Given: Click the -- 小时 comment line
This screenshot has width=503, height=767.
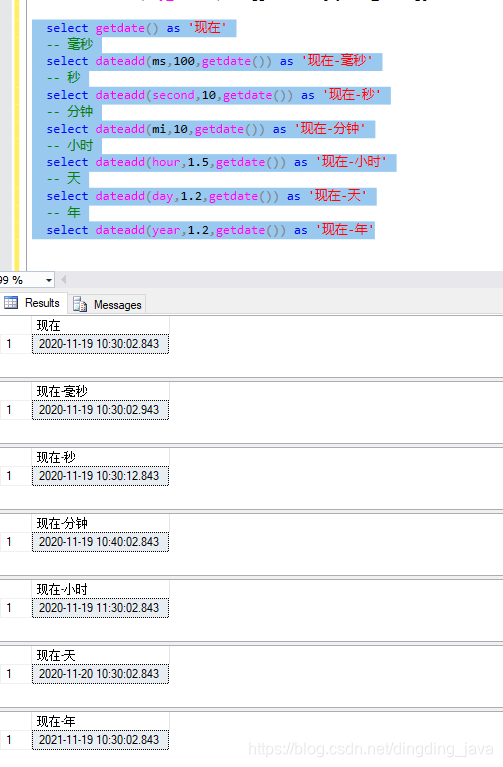Looking at the screenshot, I should (69, 146).
